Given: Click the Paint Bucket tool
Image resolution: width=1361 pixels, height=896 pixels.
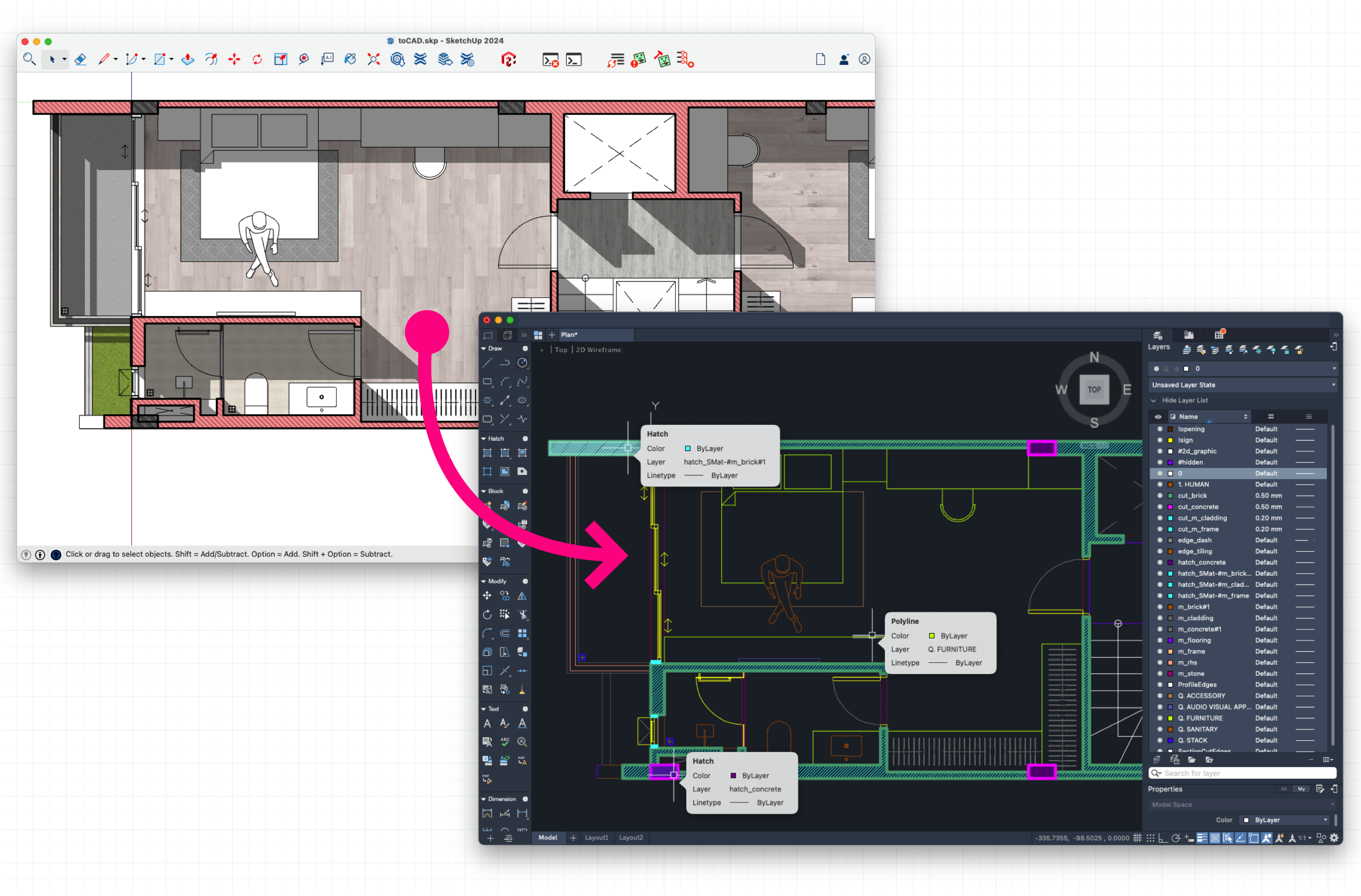Looking at the screenshot, I should (x=350, y=59).
